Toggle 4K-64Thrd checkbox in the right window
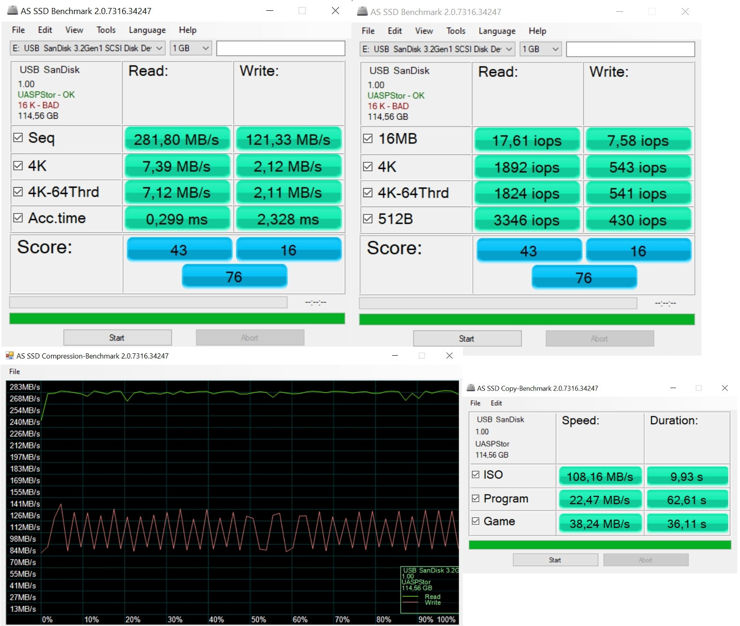This screenshot has height=626, width=740. click(368, 193)
